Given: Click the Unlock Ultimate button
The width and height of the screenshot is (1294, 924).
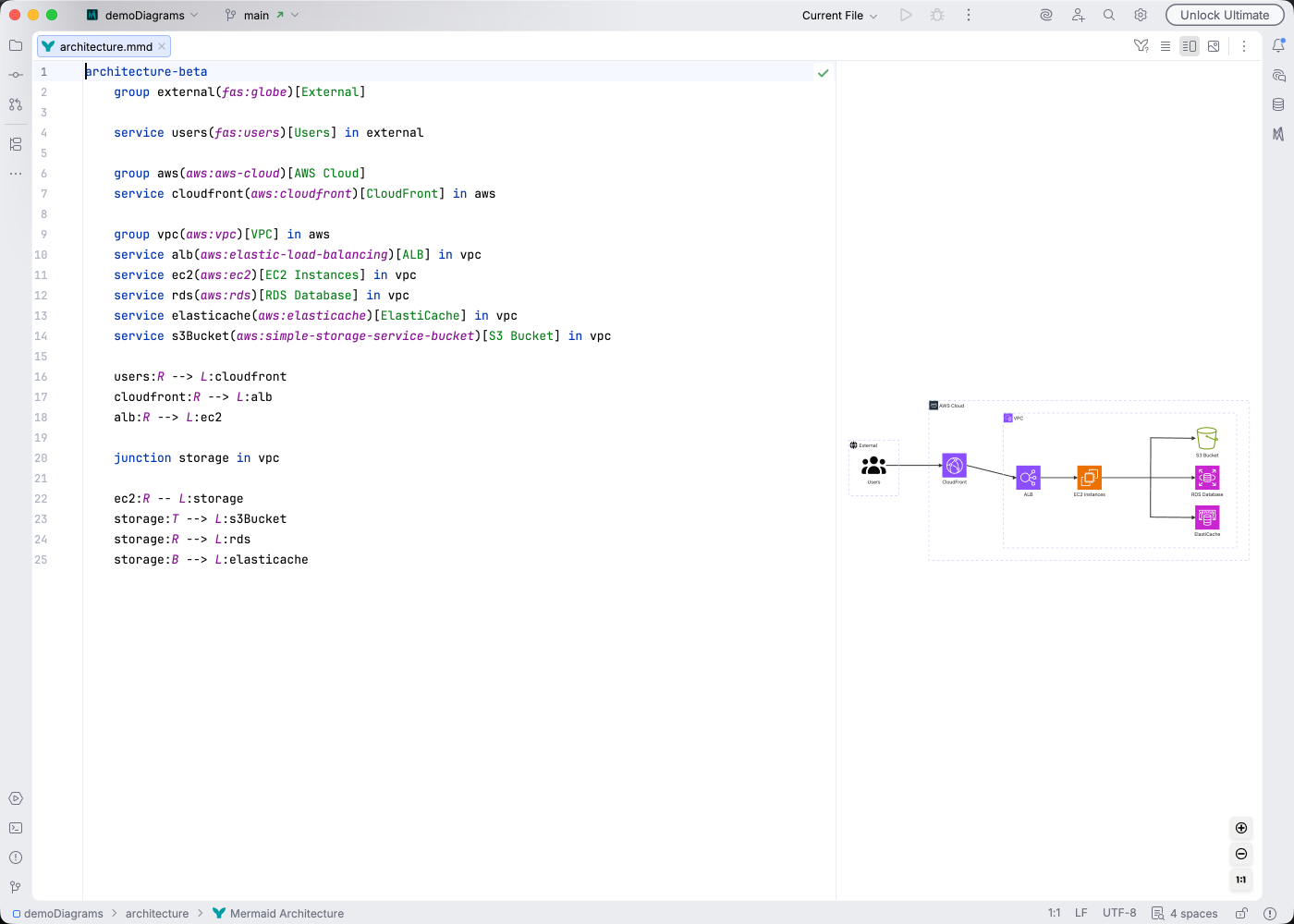Looking at the screenshot, I should coord(1225,15).
